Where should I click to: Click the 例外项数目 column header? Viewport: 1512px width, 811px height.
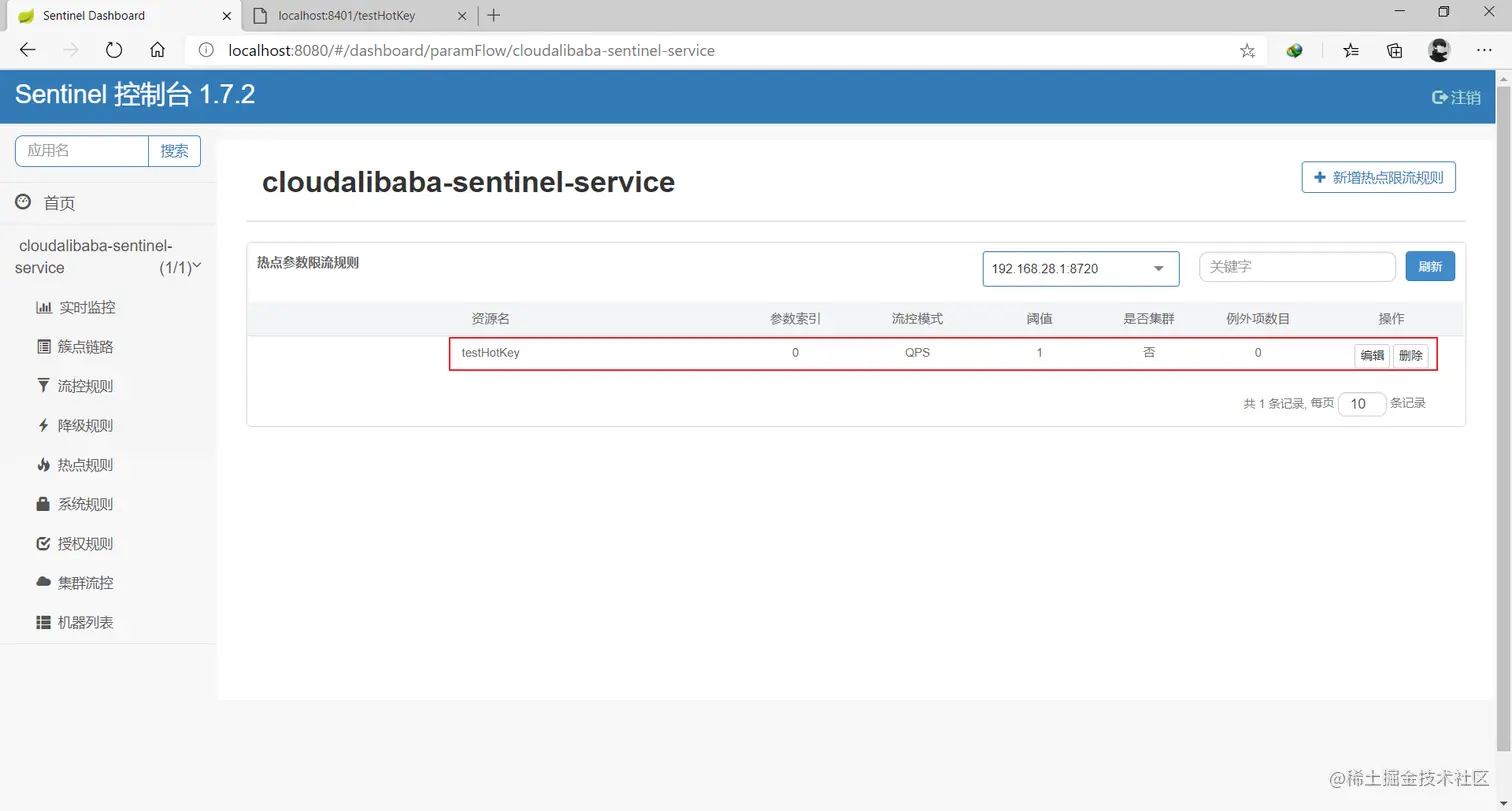[1258, 318]
